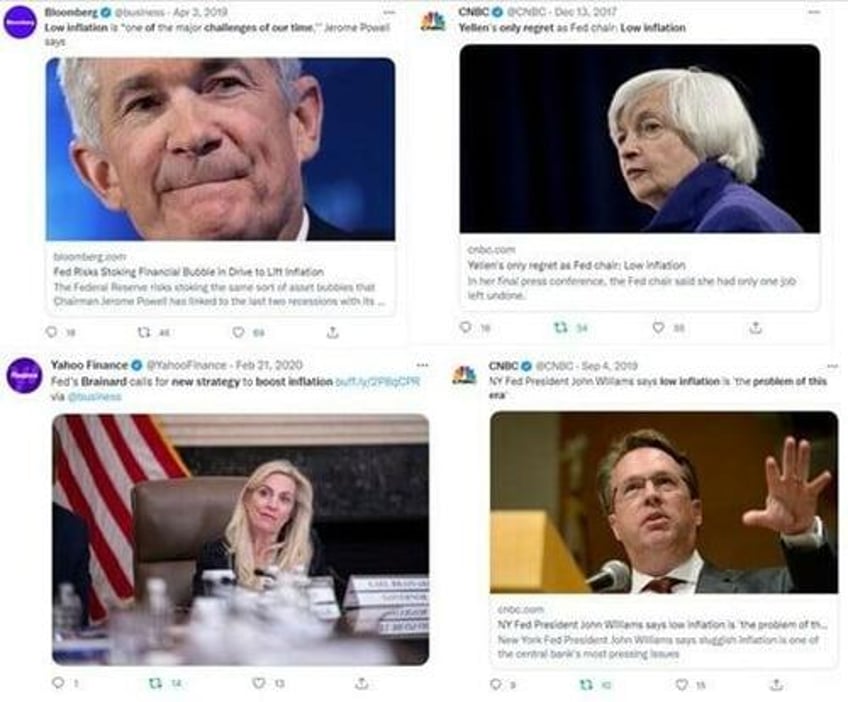Image resolution: width=848 pixels, height=702 pixels.
Task: Open more options on Yahoo Finance tweet
Action: click(422, 365)
